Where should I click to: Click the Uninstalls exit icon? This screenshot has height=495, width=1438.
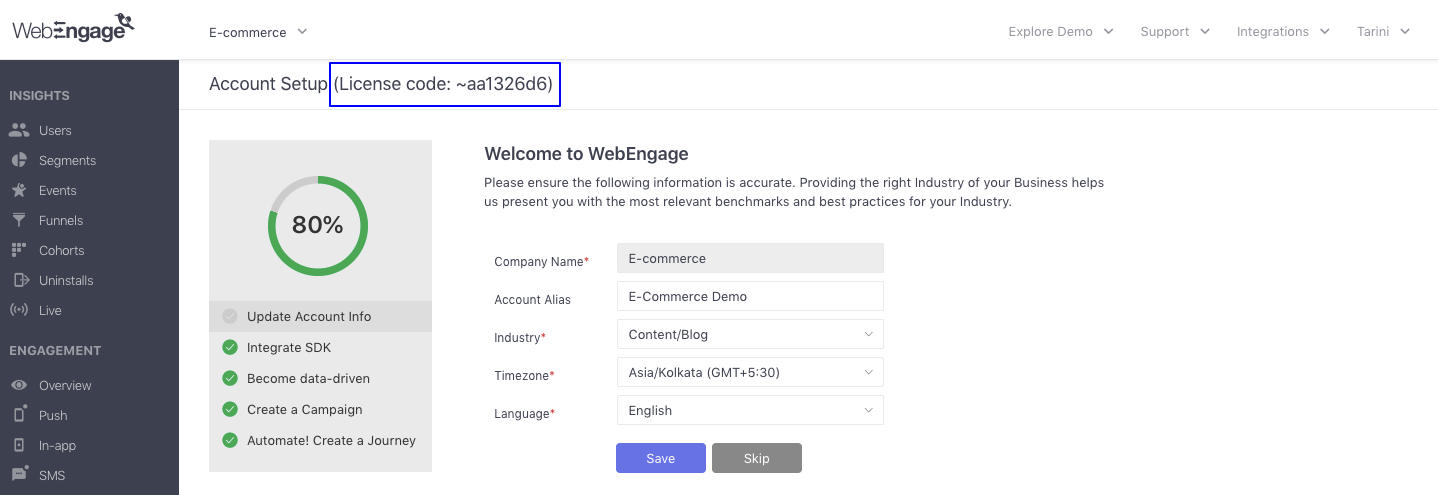point(19,280)
